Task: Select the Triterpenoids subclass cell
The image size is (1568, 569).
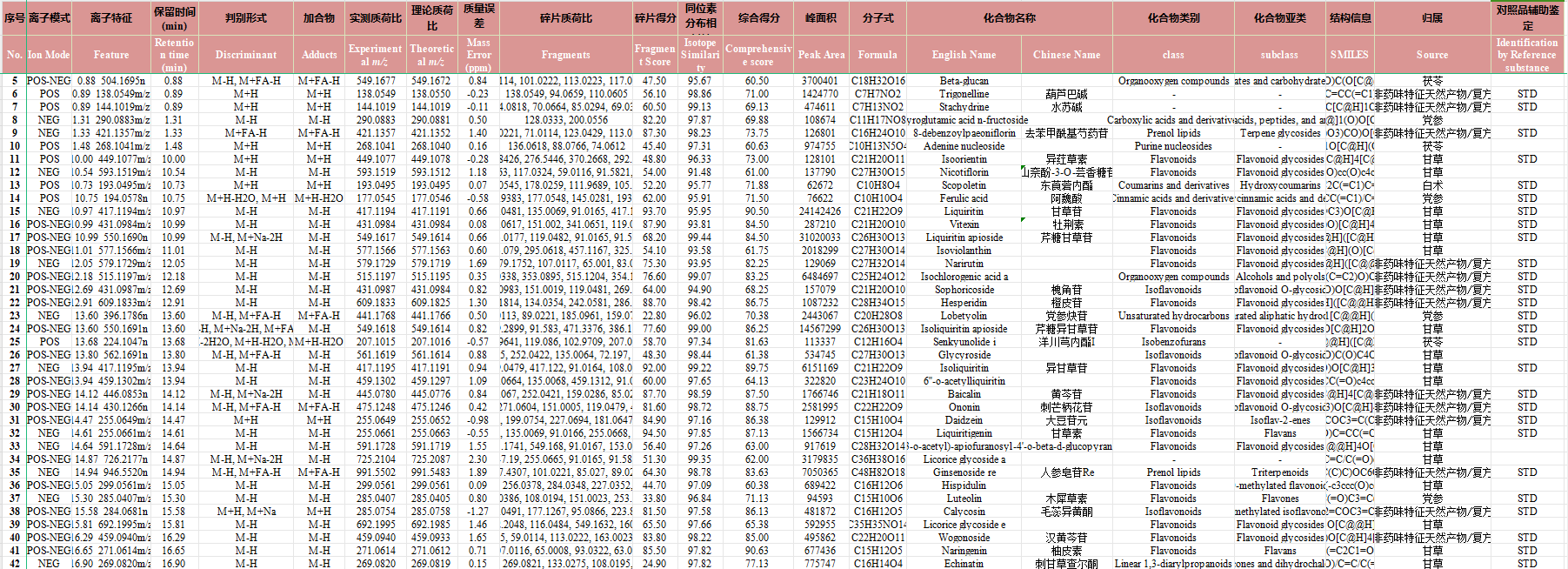Action: pos(1279,472)
